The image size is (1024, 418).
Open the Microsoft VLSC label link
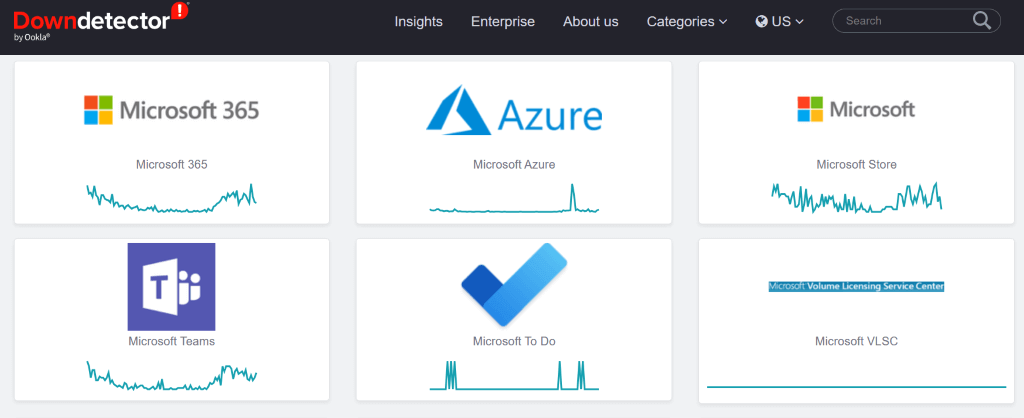click(855, 341)
